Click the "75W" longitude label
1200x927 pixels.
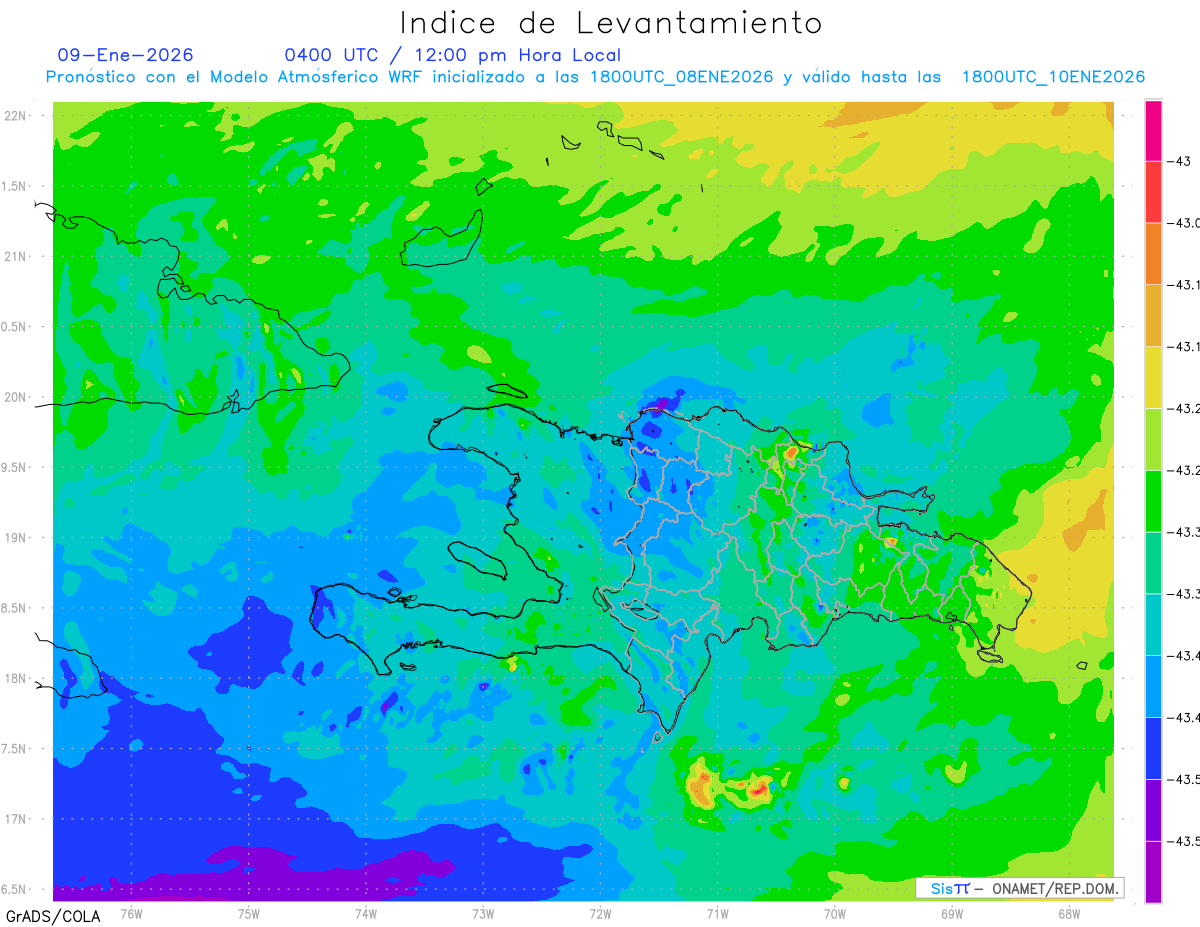coord(249,913)
